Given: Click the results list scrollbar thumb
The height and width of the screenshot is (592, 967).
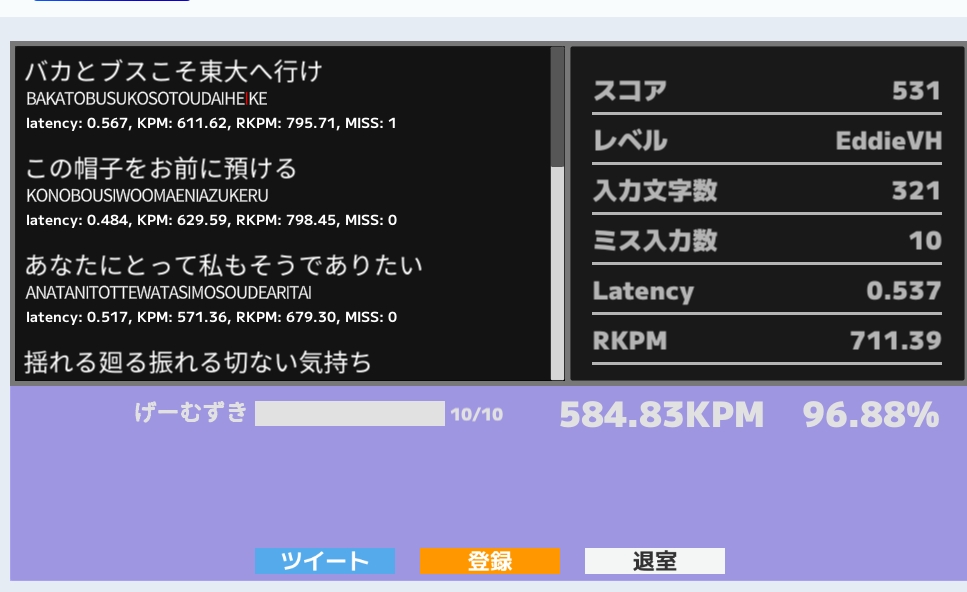Looking at the screenshot, I should click(557, 107).
